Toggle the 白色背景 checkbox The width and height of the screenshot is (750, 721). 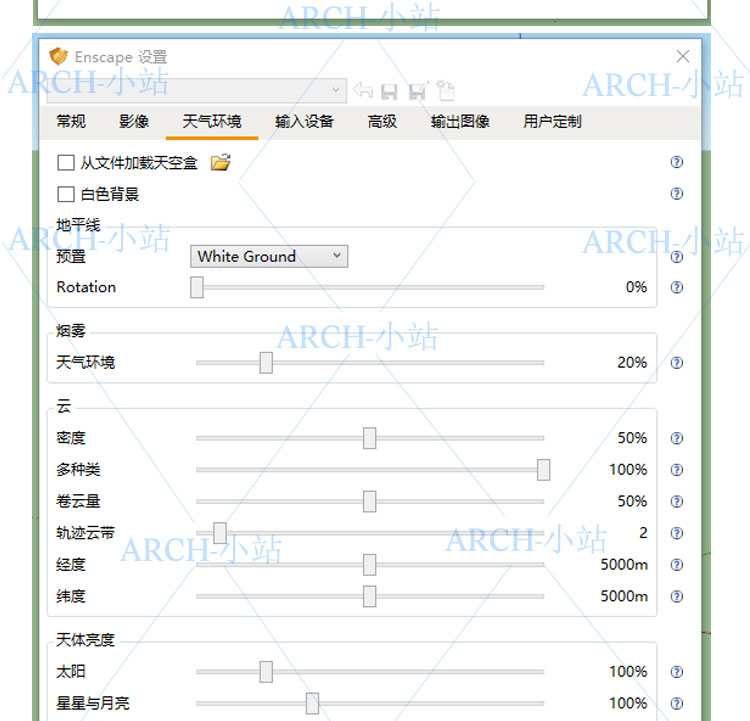[66, 194]
